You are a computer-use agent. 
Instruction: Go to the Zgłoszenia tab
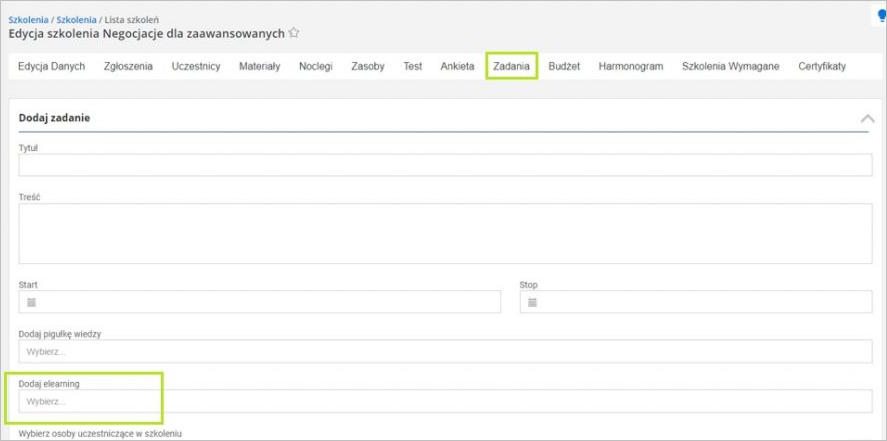click(x=128, y=66)
